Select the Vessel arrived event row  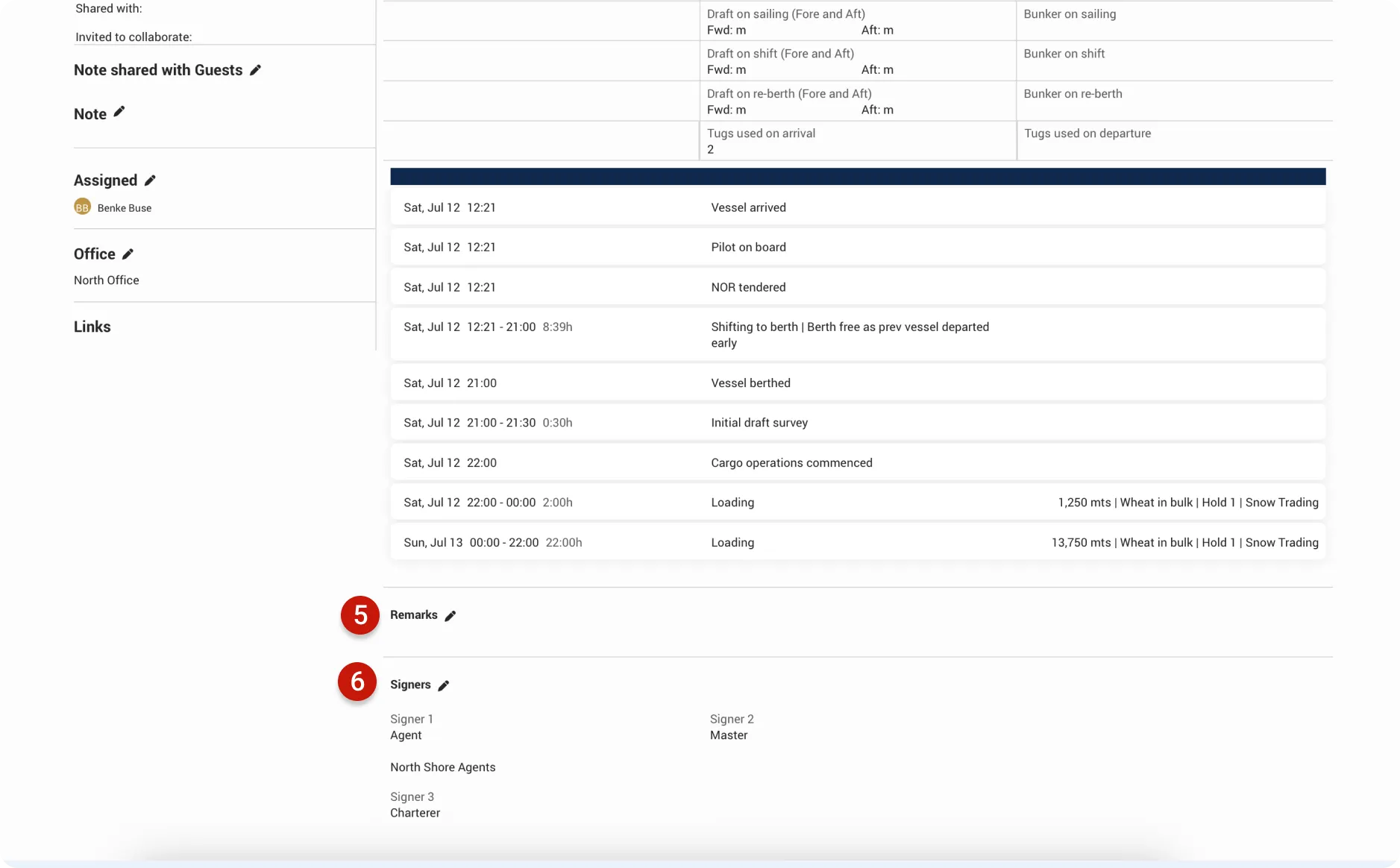[858, 207]
